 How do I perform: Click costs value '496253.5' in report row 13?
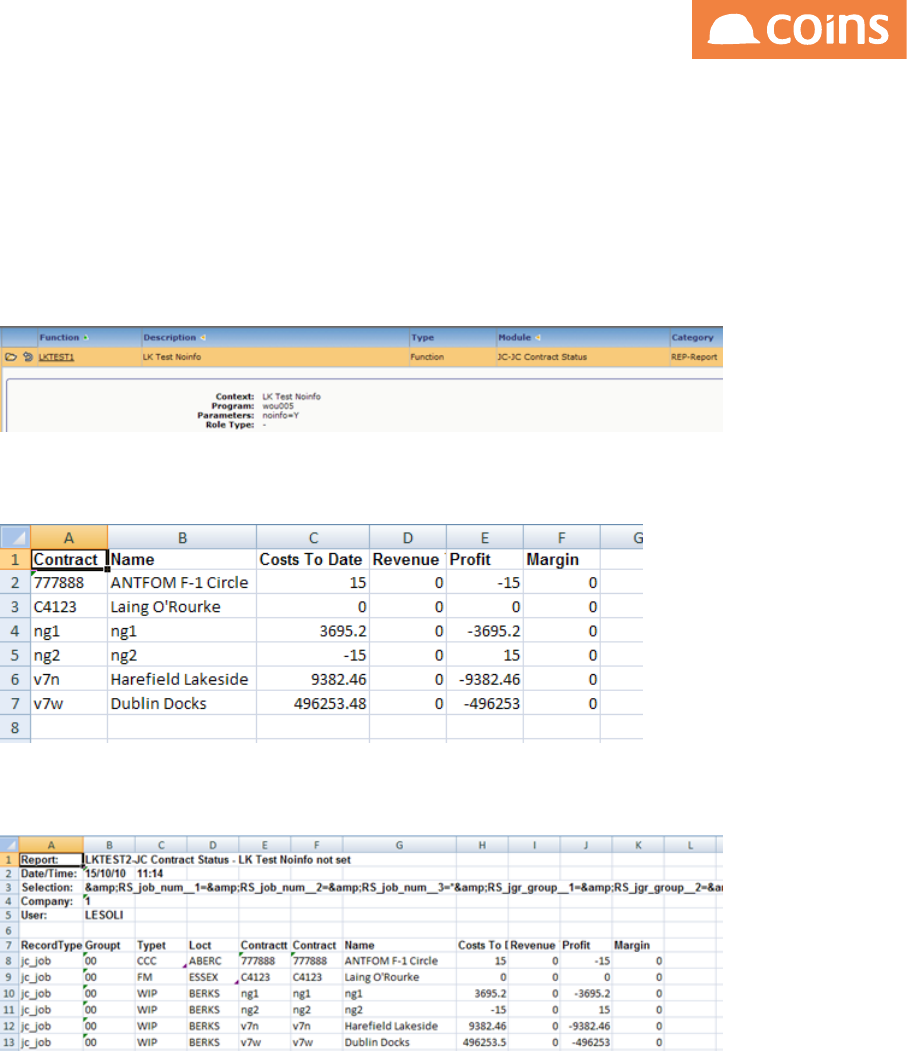click(482, 1042)
